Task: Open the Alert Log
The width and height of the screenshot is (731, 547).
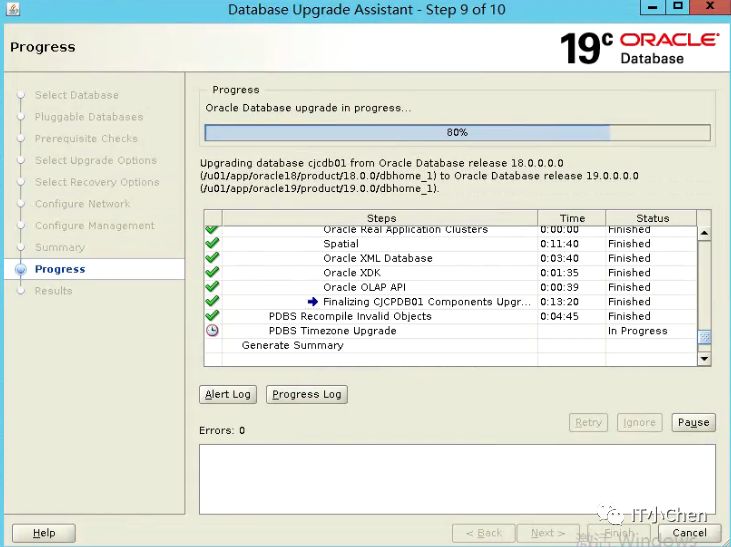Action: coord(228,394)
